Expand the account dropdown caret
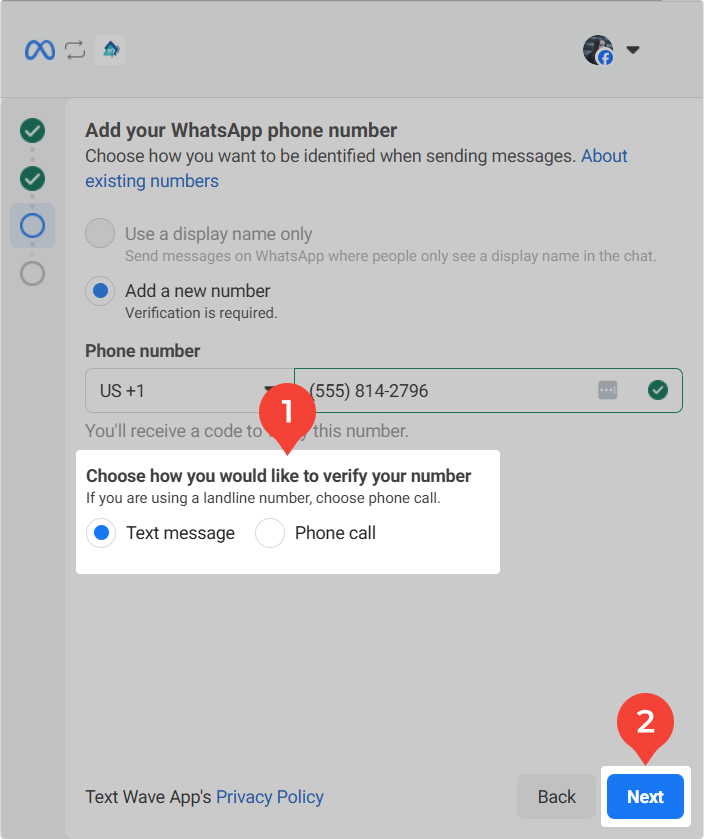 coord(633,50)
